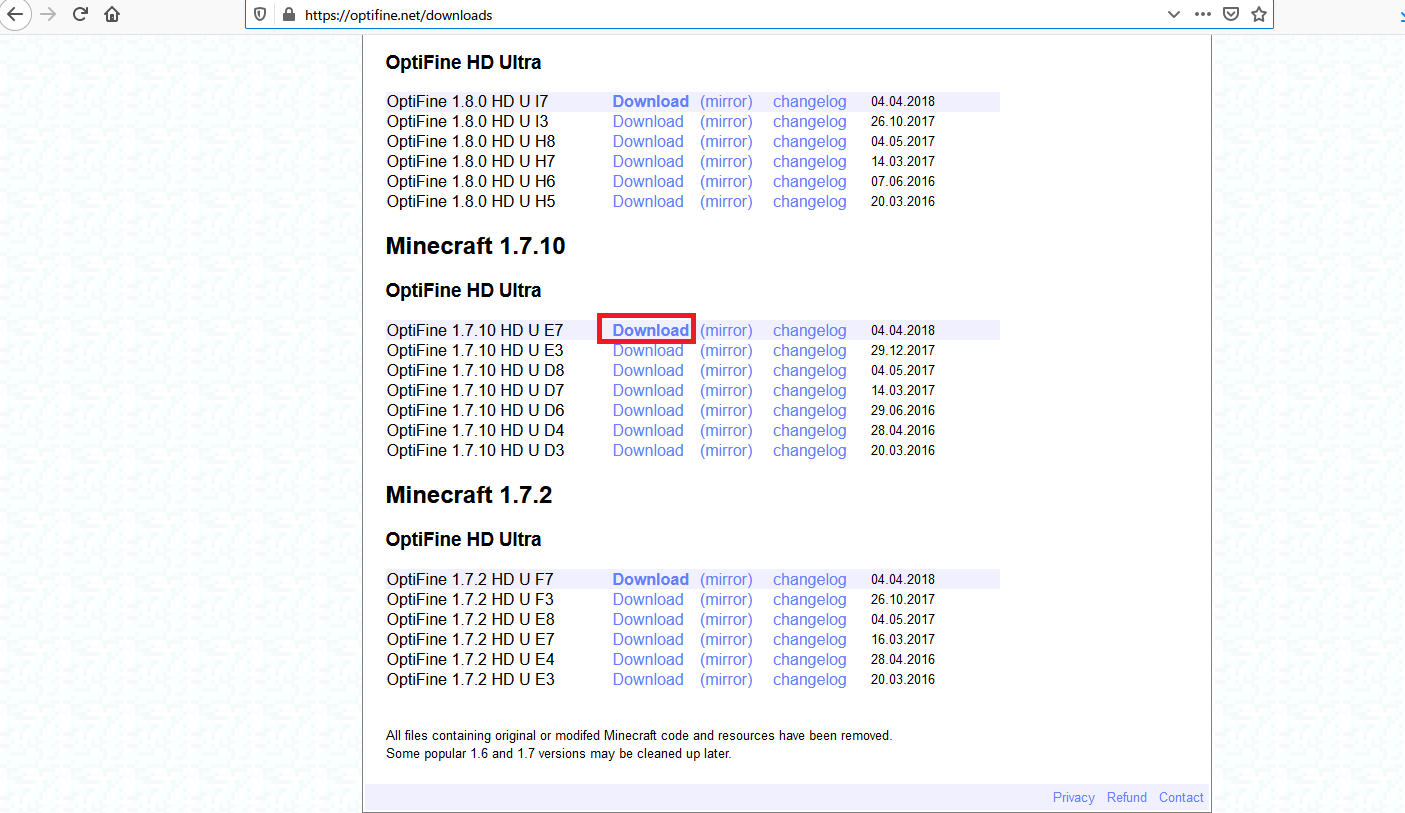
Task: Click Download for OptiFine 1.8.0 HD U H5
Action: click(648, 201)
